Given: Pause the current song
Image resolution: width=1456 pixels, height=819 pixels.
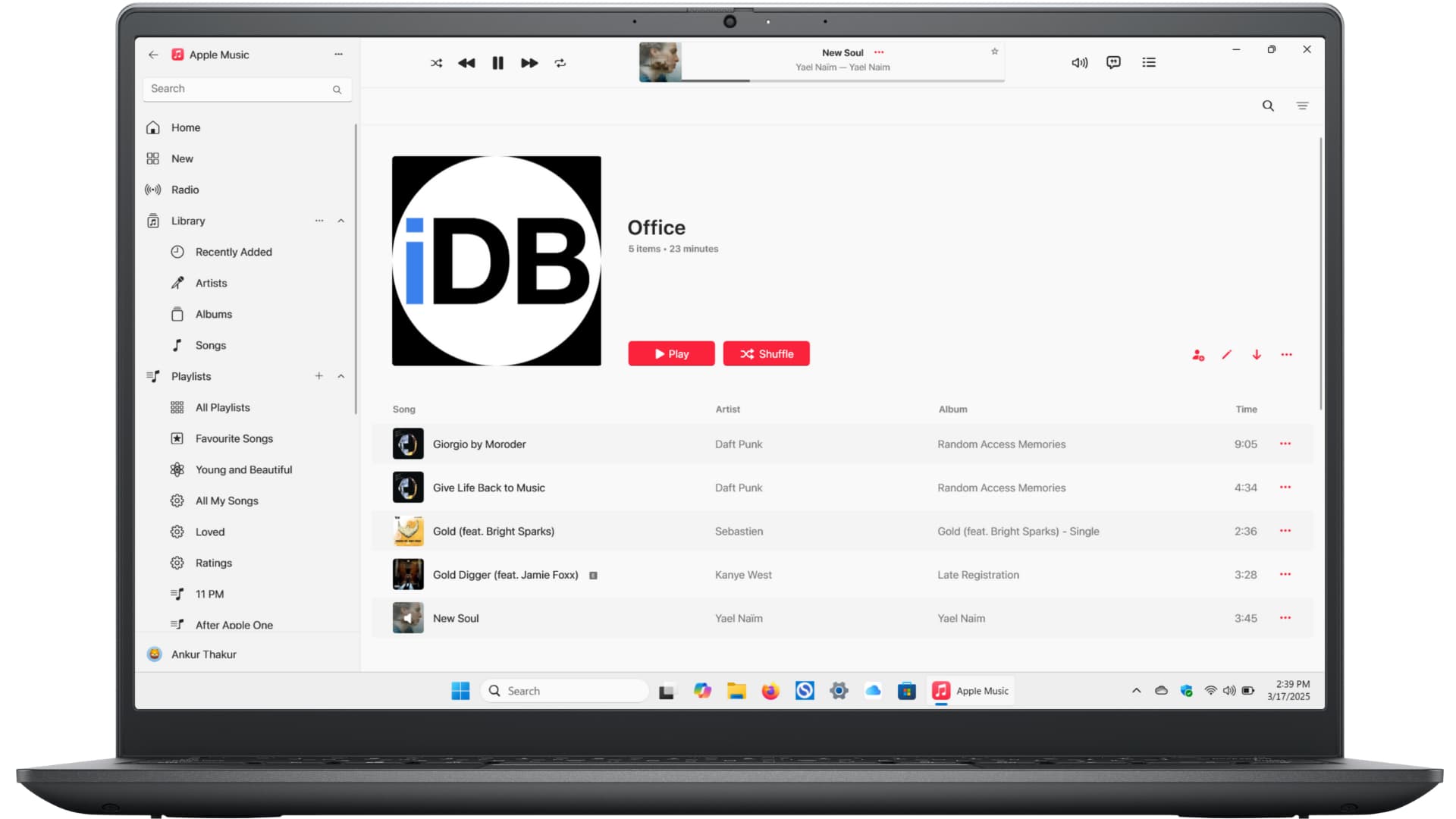Looking at the screenshot, I should (x=497, y=63).
